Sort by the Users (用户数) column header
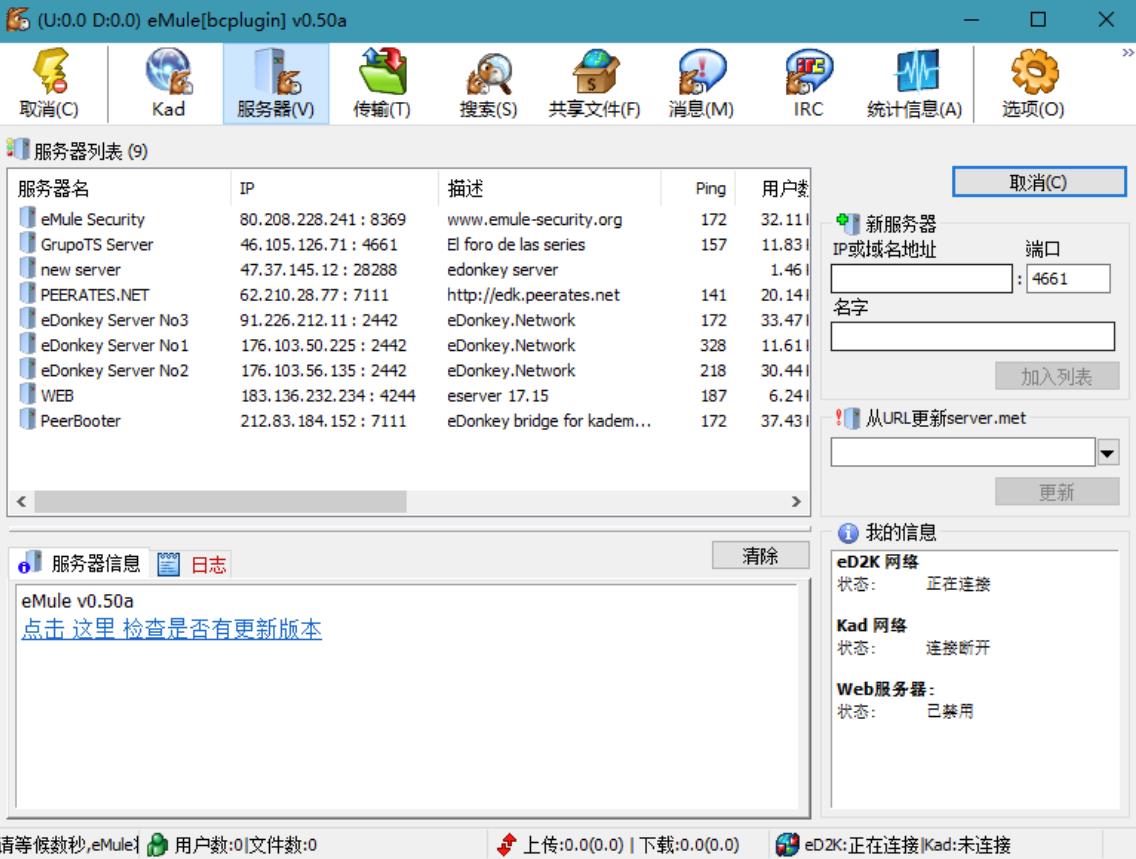1136x859 pixels. tap(772, 189)
